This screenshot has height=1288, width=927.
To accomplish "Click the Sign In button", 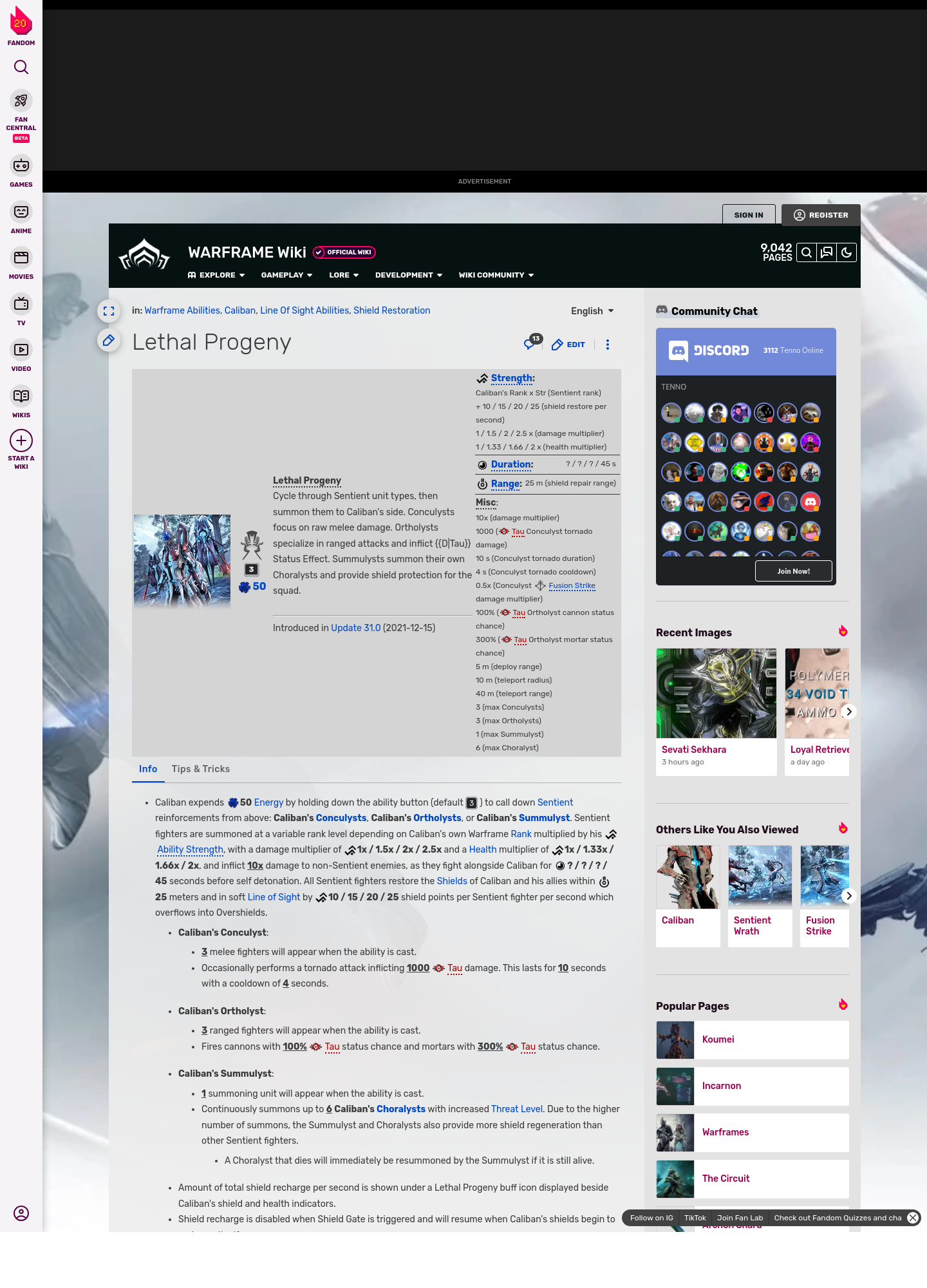I will click(749, 215).
